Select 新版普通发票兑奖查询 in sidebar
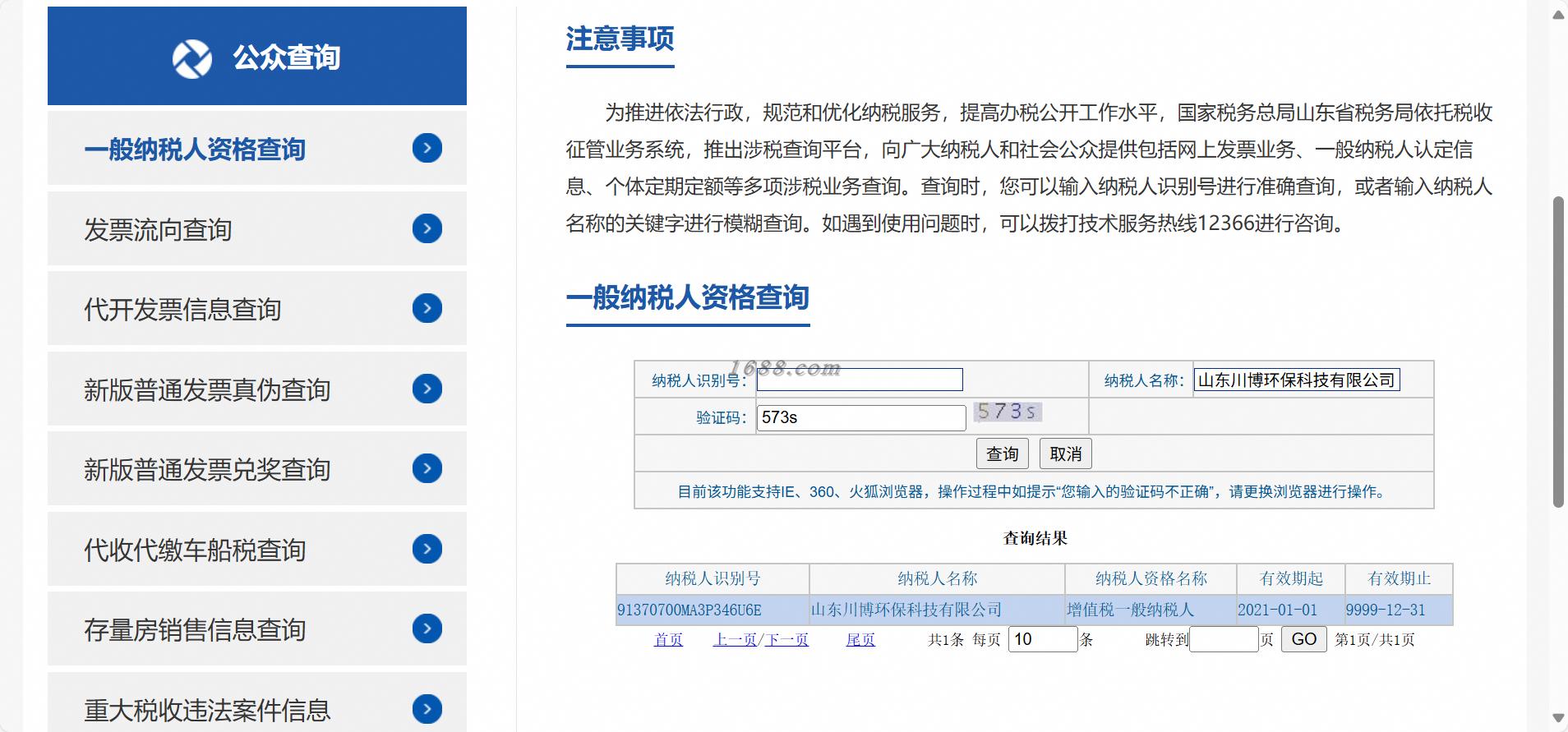This screenshot has height=732, width=1568. pos(257,468)
